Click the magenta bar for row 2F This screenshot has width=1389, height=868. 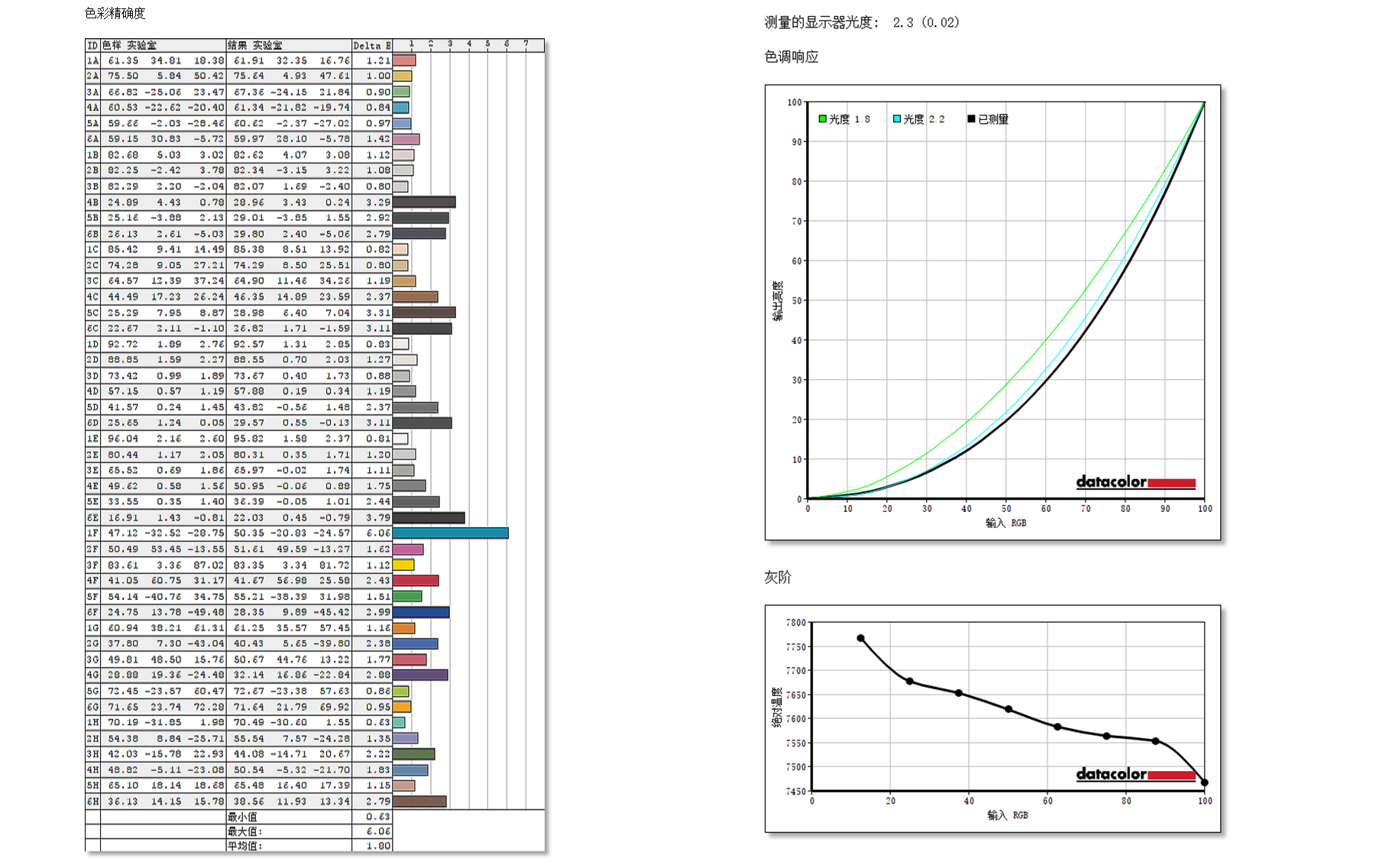coord(408,549)
